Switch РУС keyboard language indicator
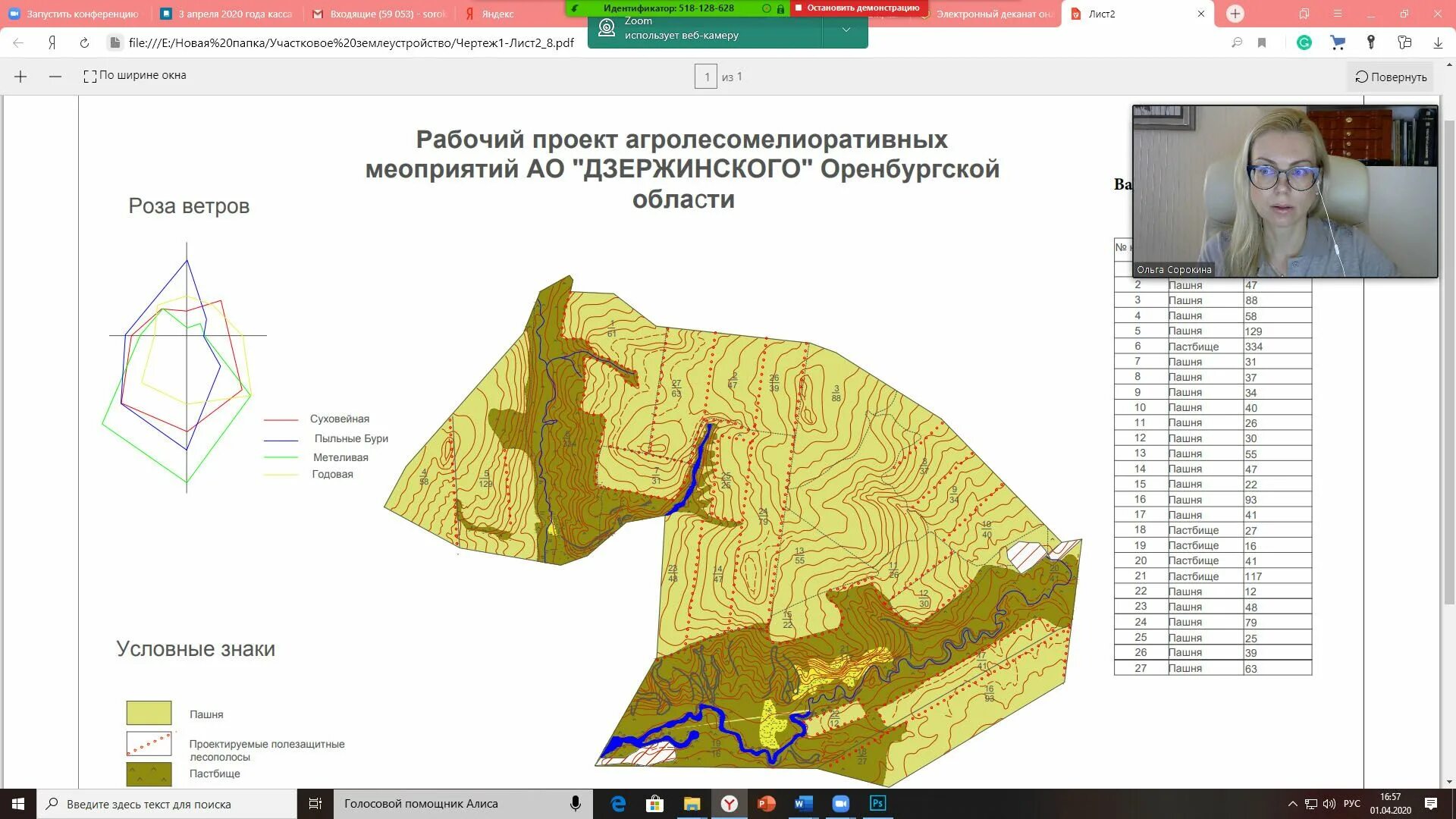Viewport: 1456px width, 819px height. tap(1352, 804)
